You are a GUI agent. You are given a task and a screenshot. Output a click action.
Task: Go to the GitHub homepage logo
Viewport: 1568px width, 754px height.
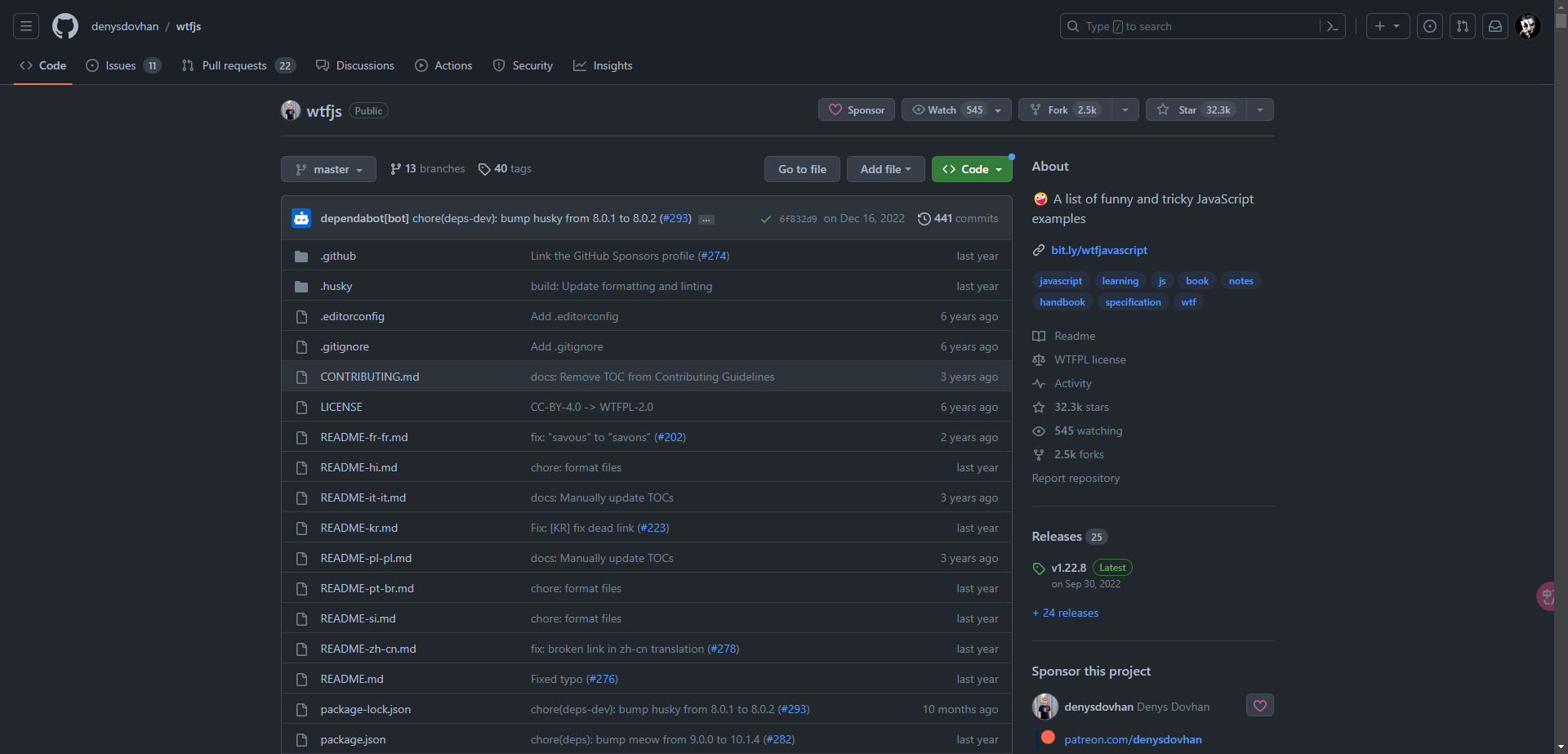pyautogui.click(x=65, y=26)
